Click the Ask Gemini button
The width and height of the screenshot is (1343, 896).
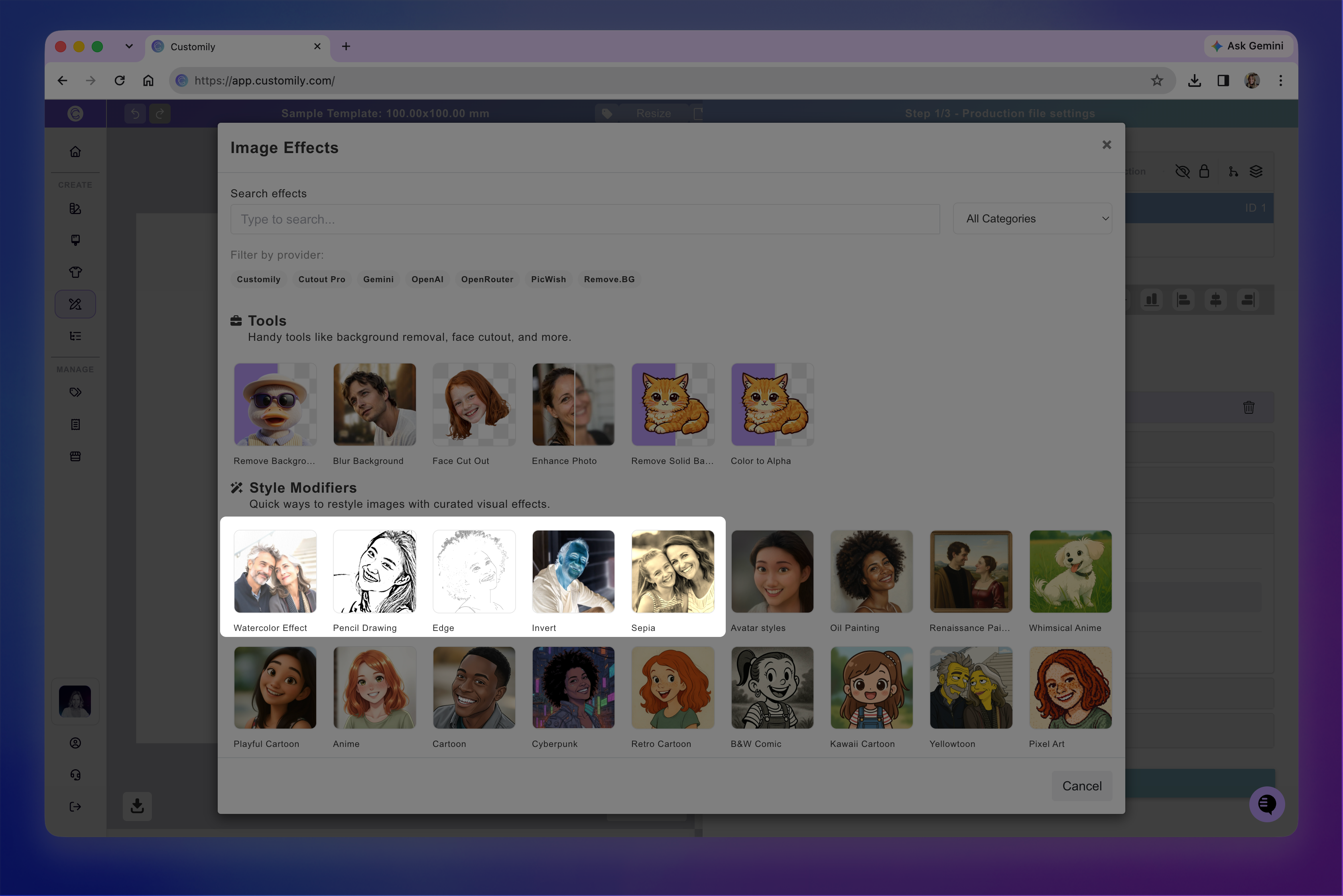(x=1248, y=46)
